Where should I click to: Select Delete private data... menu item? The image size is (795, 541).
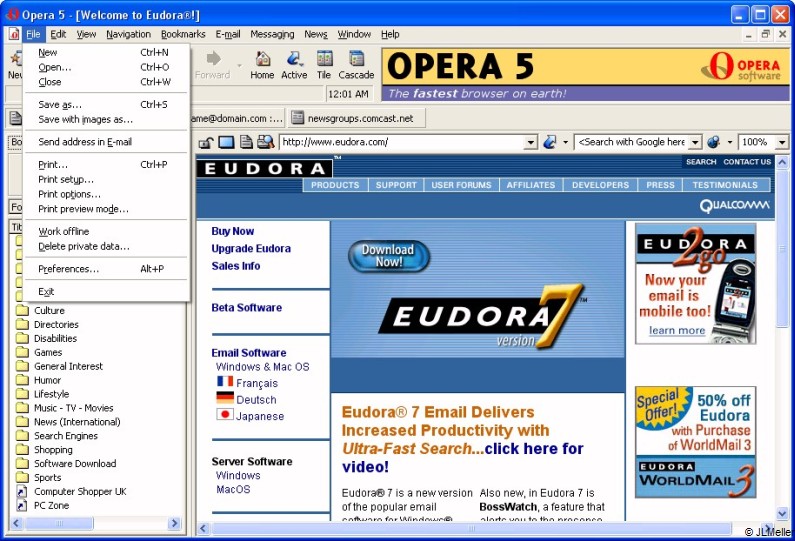(x=106, y=246)
